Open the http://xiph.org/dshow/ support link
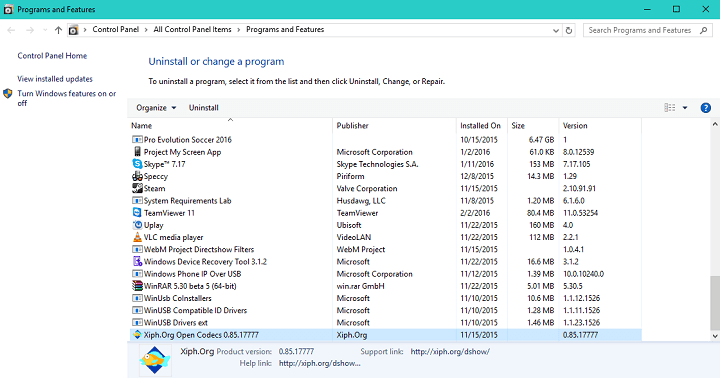The width and height of the screenshot is (720, 378). pyautogui.click(x=450, y=352)
